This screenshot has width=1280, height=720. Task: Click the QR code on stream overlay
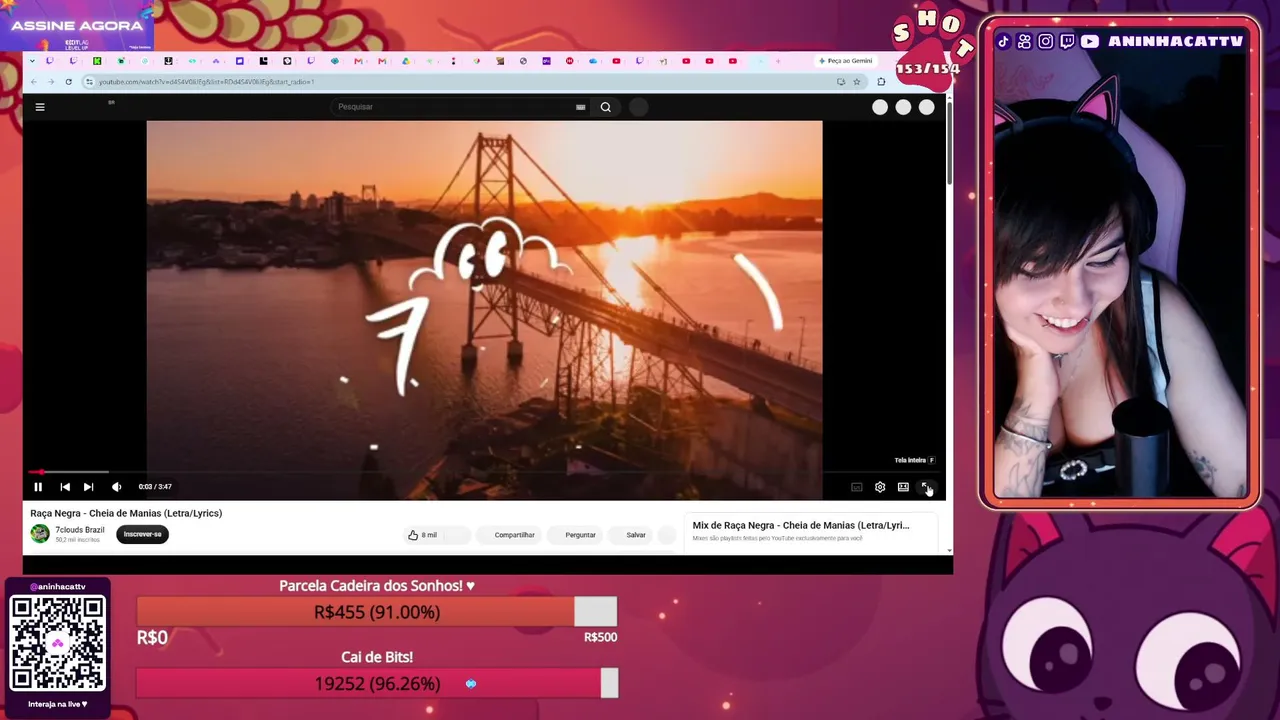point(58,644)
